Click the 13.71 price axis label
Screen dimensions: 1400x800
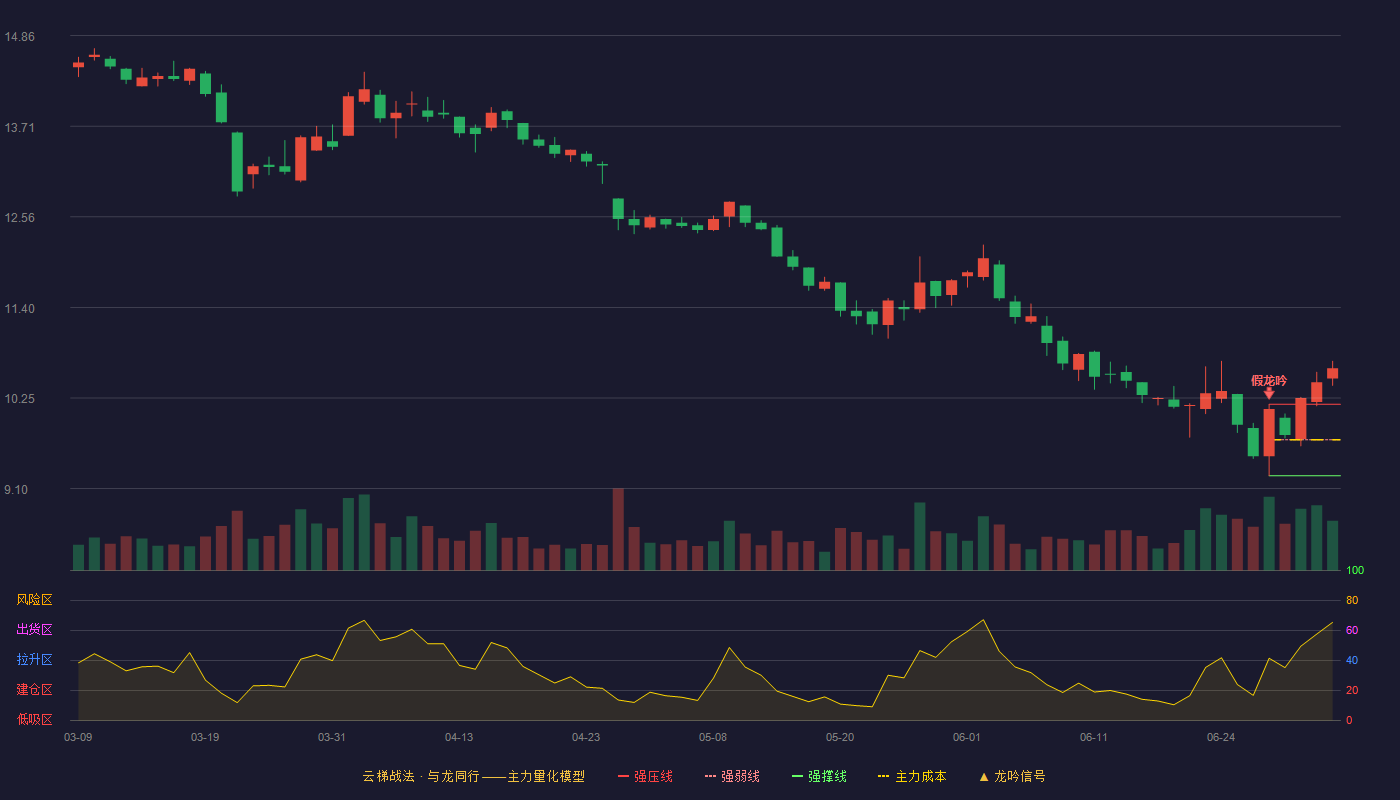point(19,127)
